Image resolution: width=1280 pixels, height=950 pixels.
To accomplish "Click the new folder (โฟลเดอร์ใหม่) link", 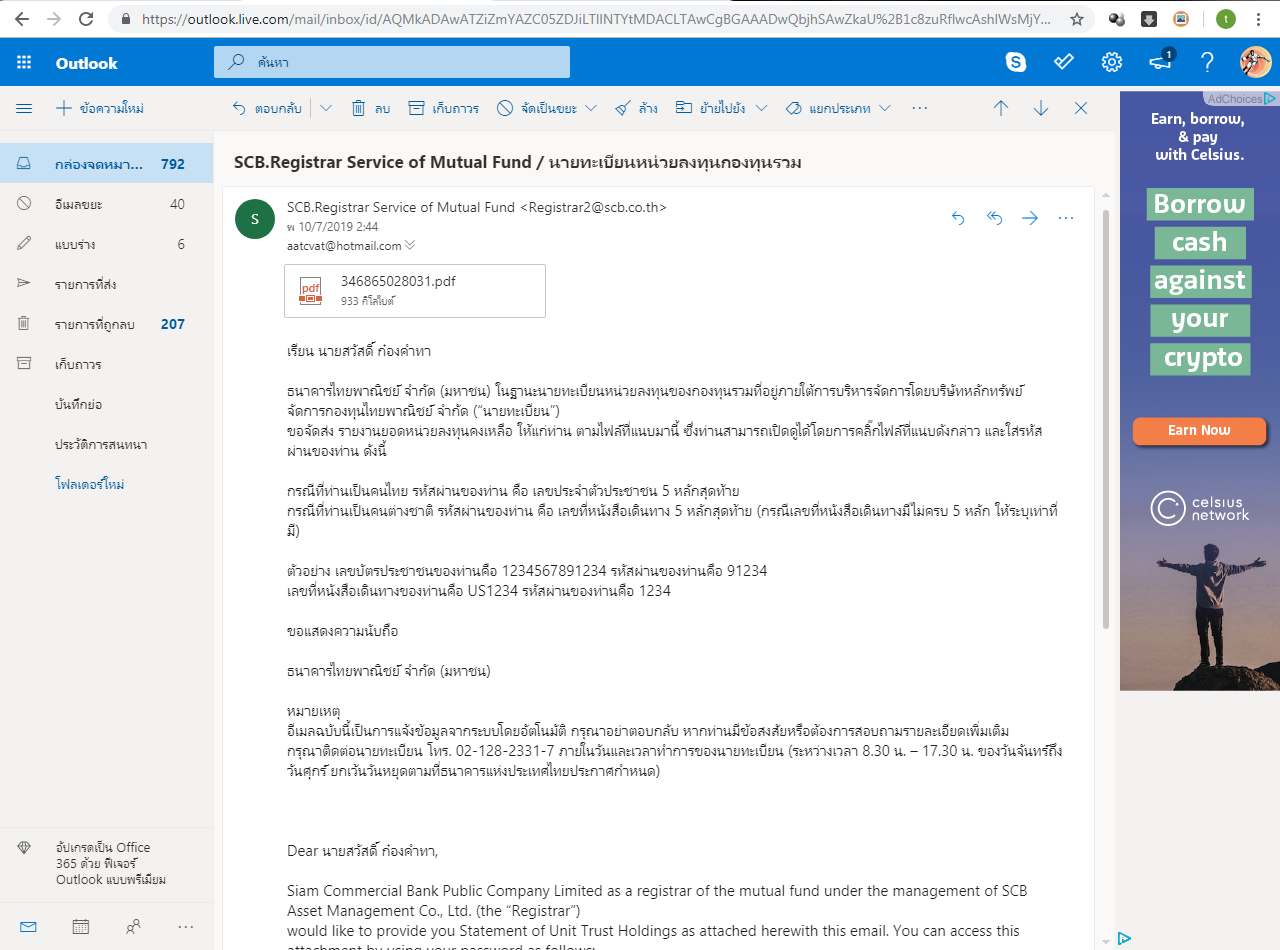I will 90,484.
